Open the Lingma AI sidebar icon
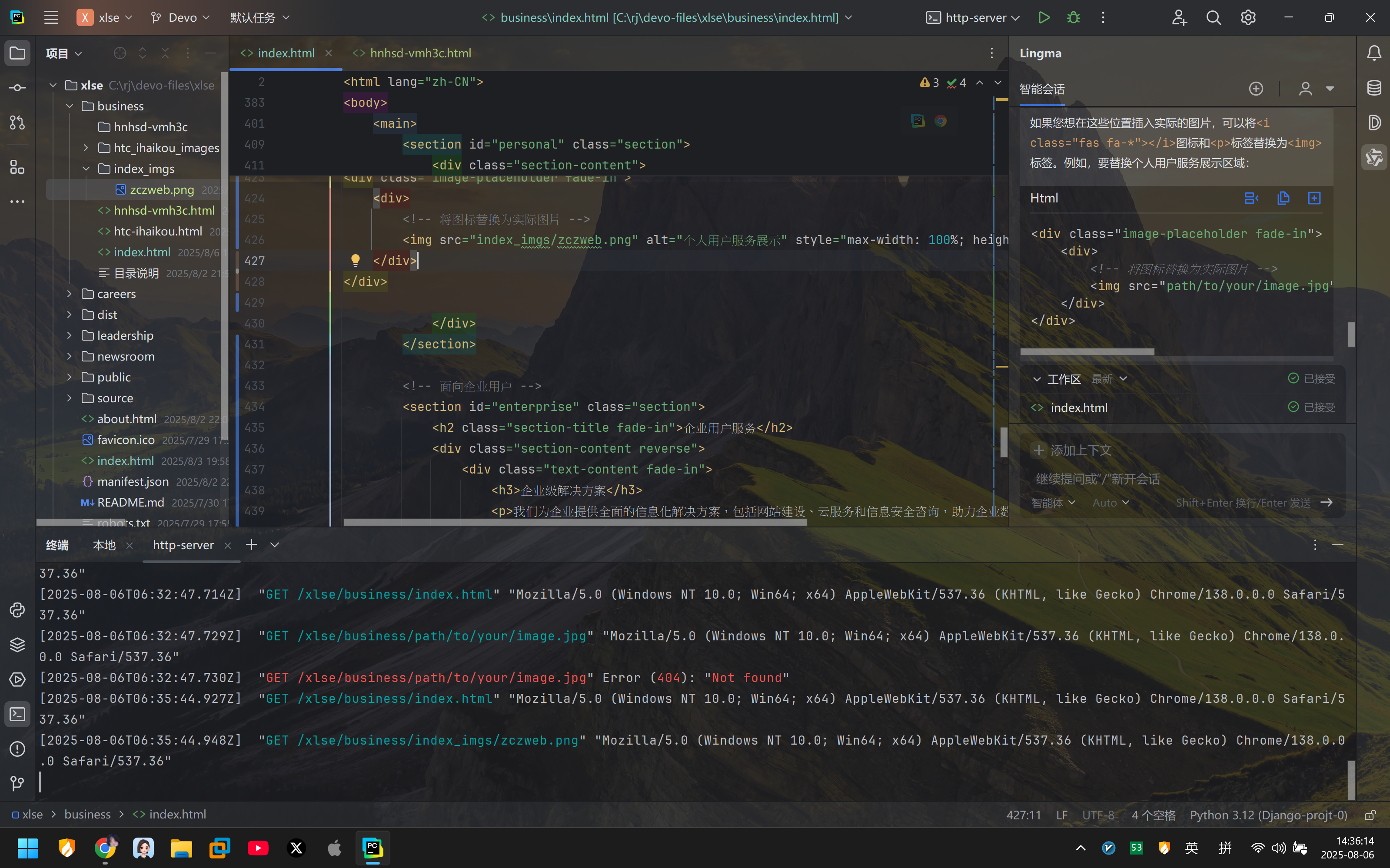 (x=1374, y=157)
